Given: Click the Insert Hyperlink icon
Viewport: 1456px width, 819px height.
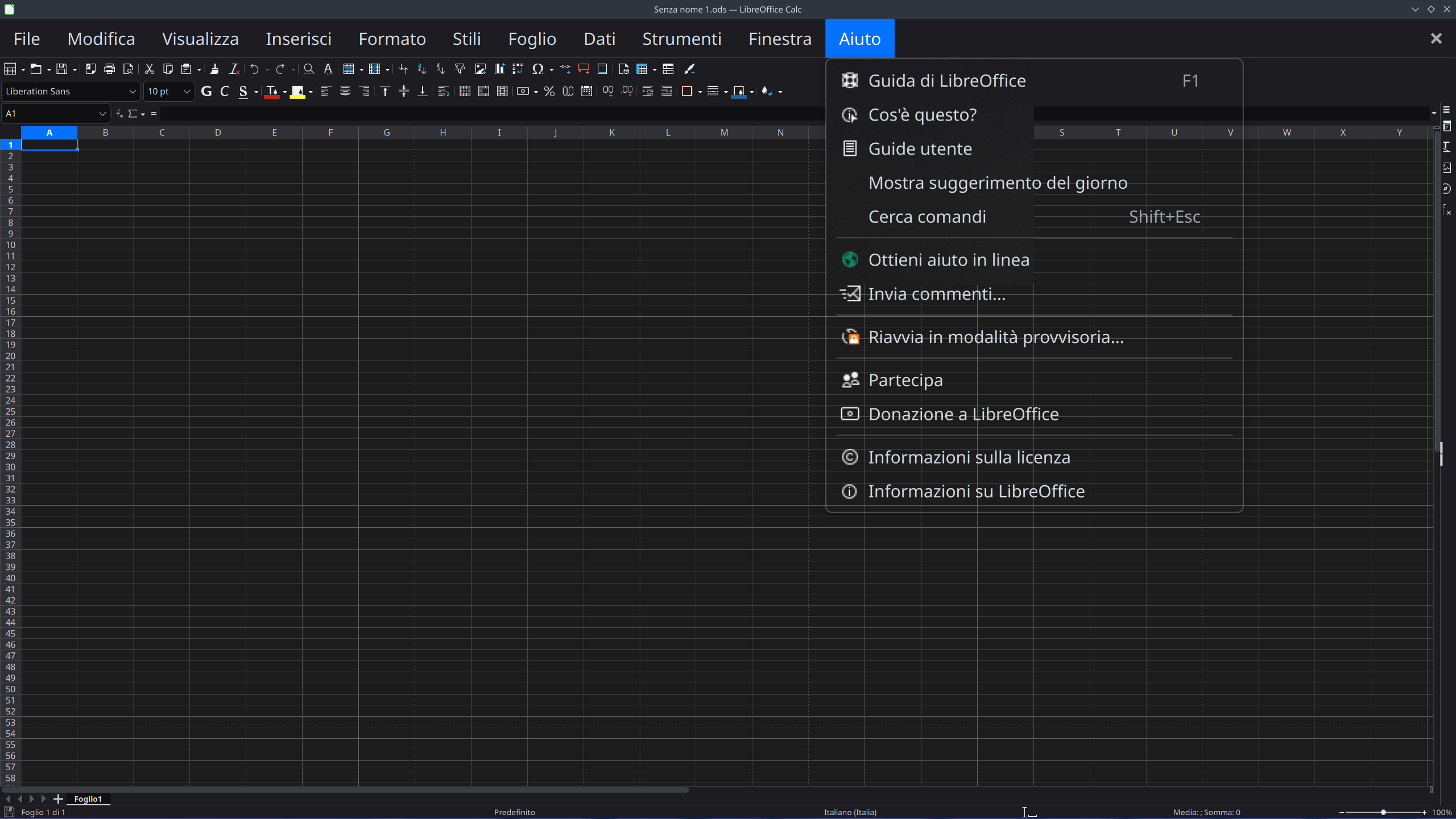Looking at the screenshot, I should pos(565,69).
